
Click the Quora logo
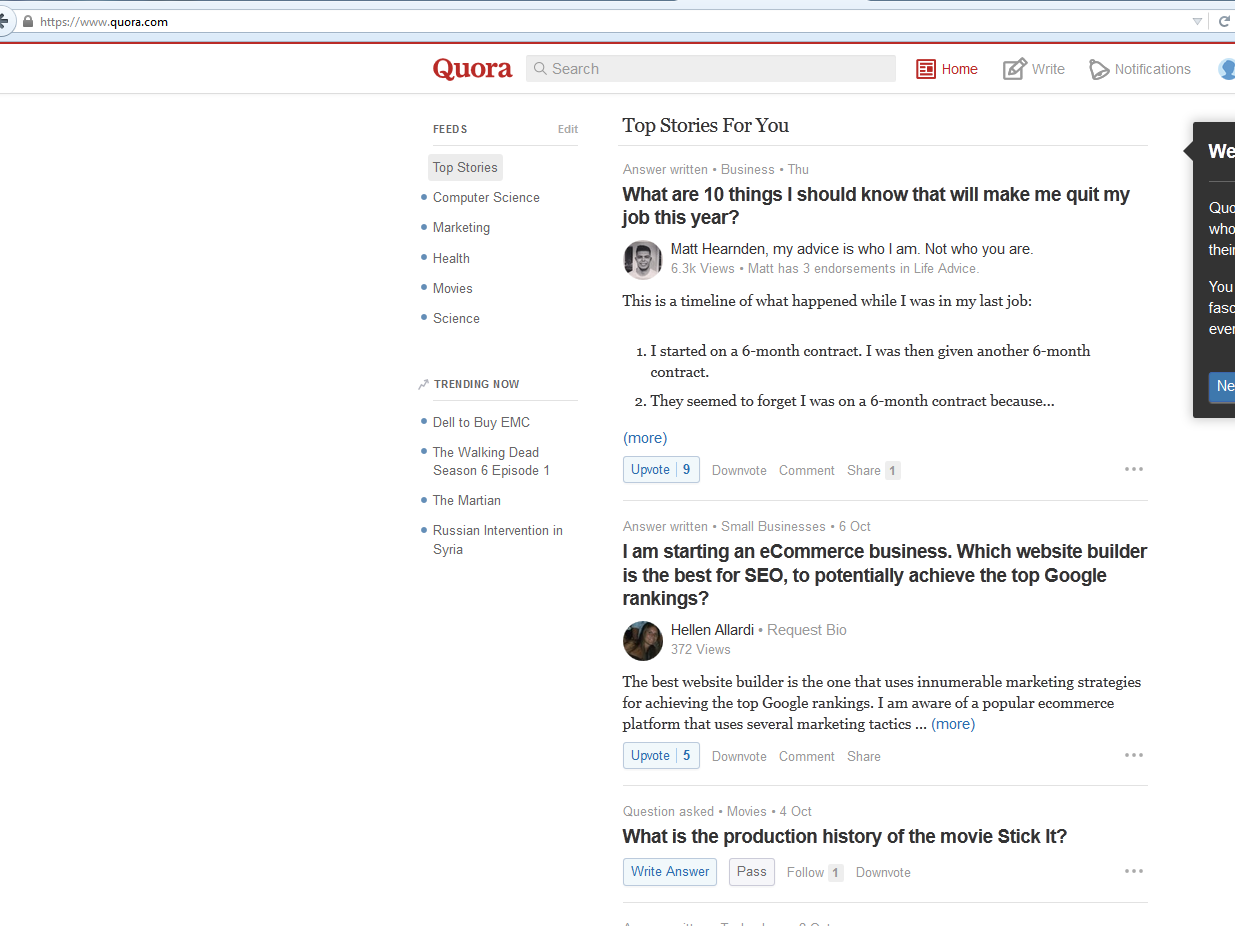472,69
